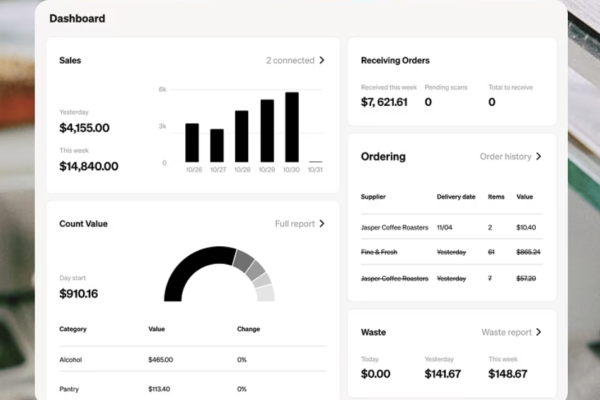The height and width of the screenshot is (400, 600).
Task: Select the 10/30 sales bar
Action: (x=292, y=127)
